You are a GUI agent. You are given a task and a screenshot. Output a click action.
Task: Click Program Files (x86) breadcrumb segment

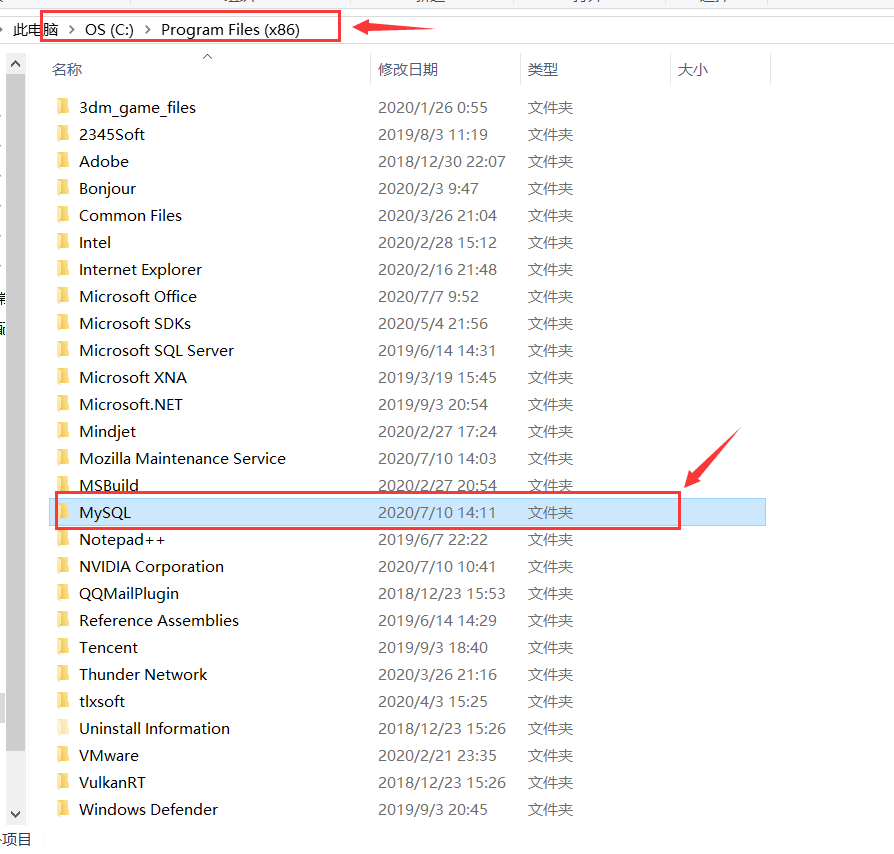pyautogui.click(x=230, y=30)
